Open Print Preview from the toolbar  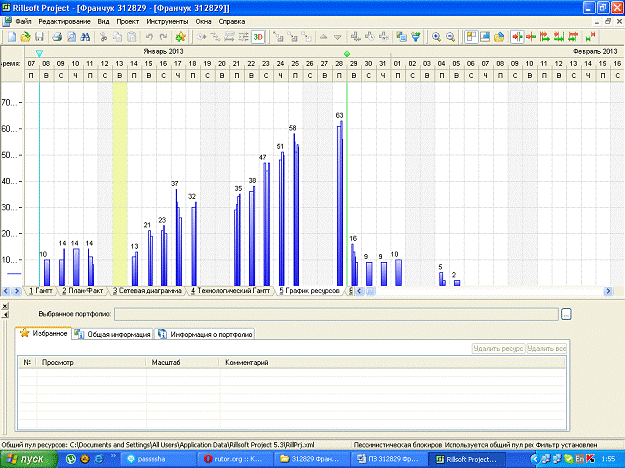(x=72, y=36)
